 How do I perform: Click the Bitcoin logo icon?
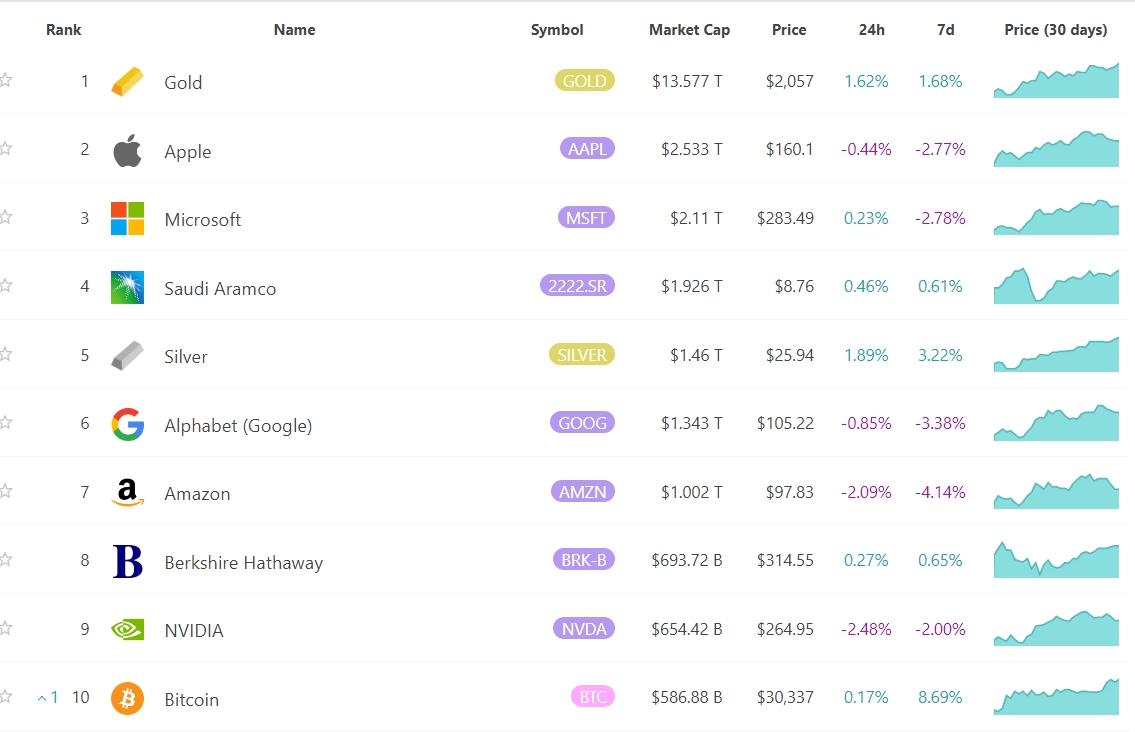127,699
